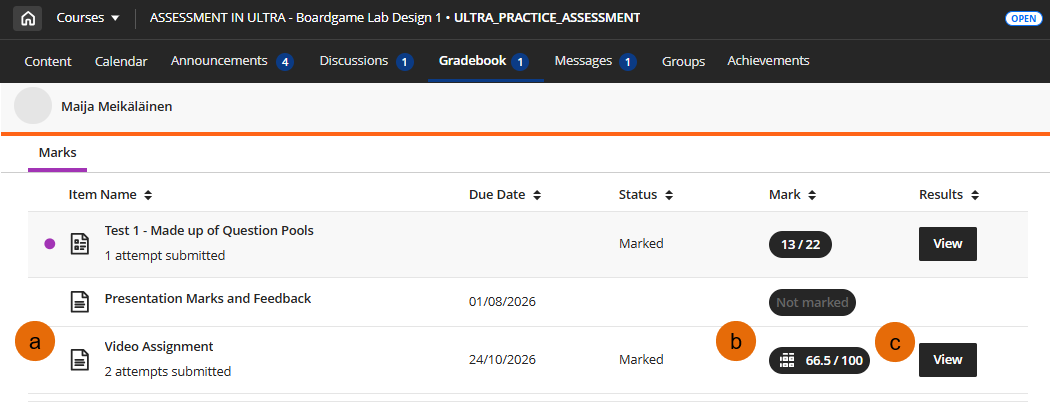Open the 13 / 22 mark pill
Screen dimensions: 1050x404
[800, 245]
